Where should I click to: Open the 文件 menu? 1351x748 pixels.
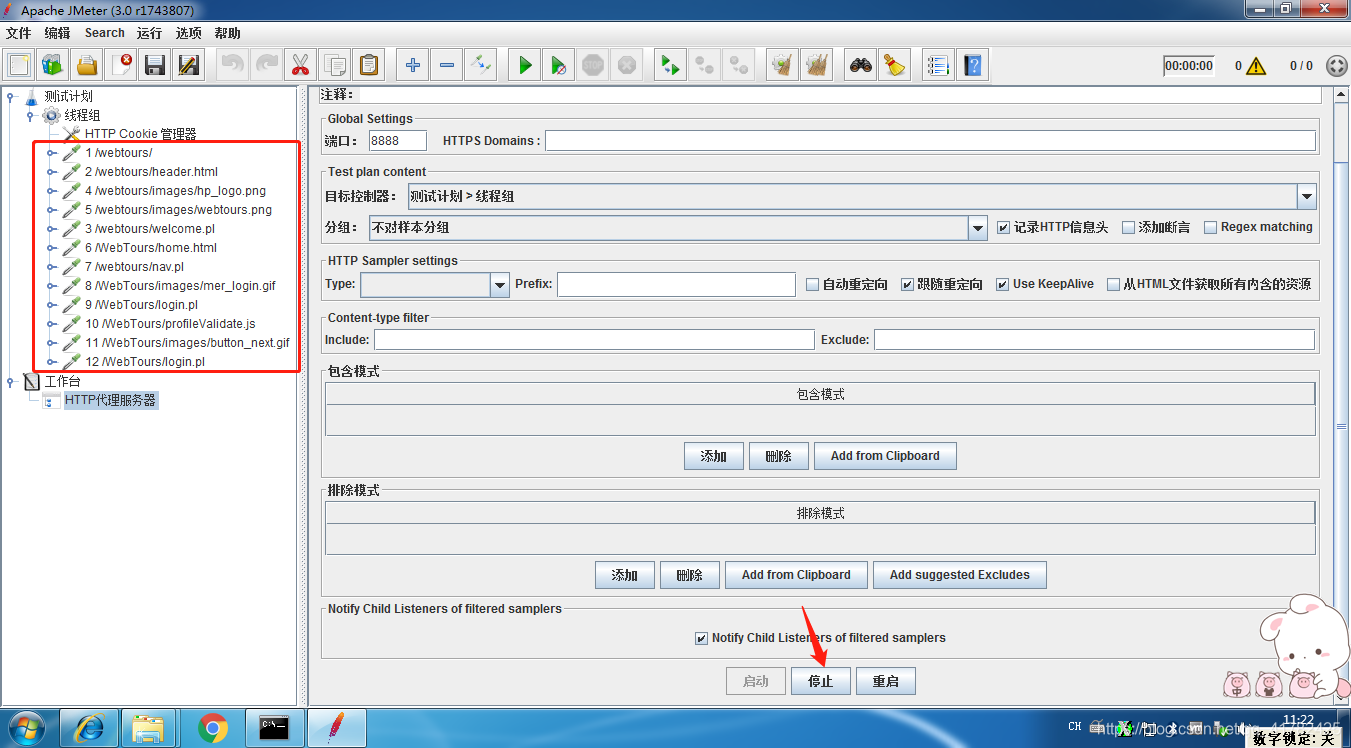tap(19, 33)
